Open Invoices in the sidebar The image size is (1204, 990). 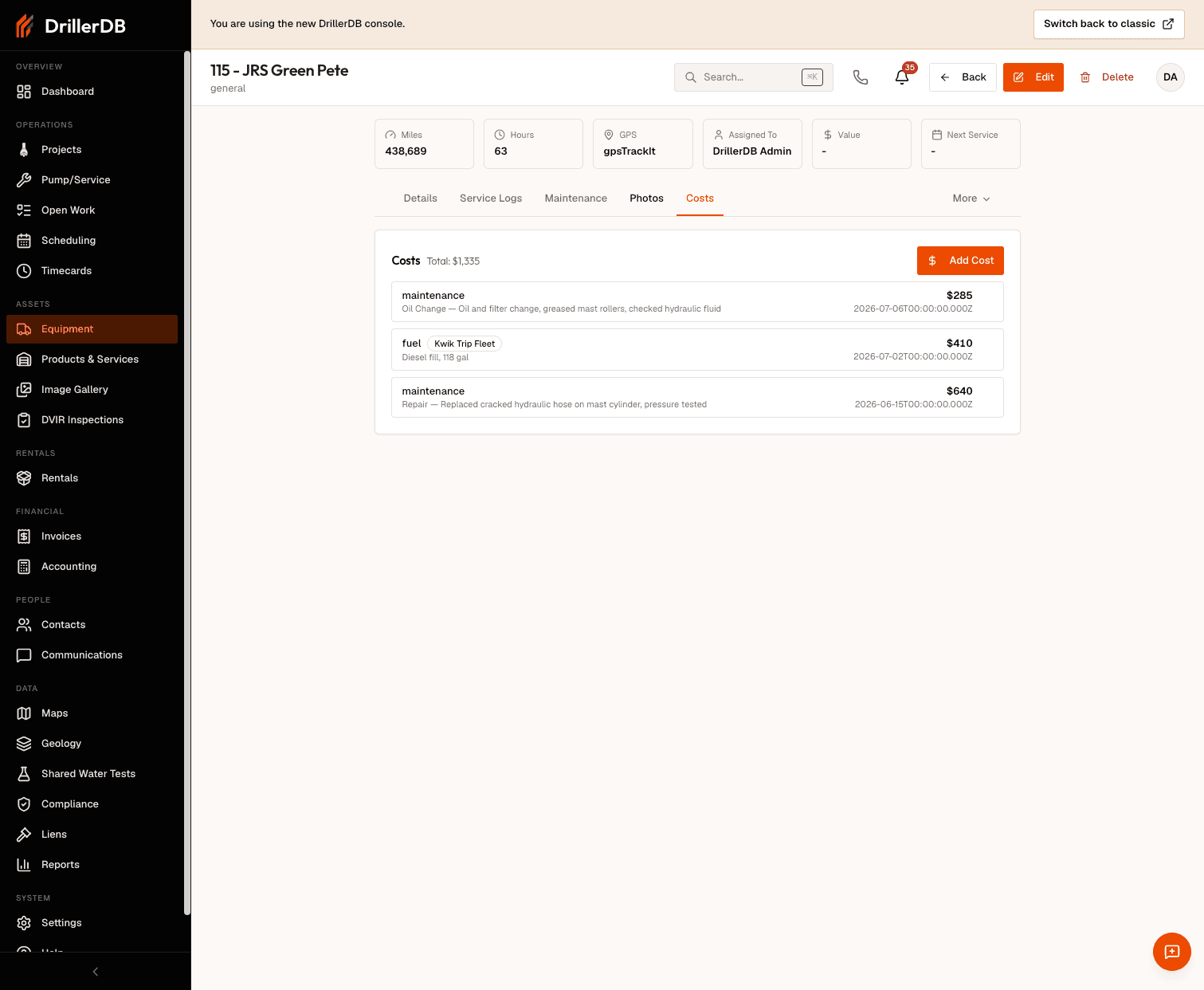pyautogui.click(x=92, y=536)
